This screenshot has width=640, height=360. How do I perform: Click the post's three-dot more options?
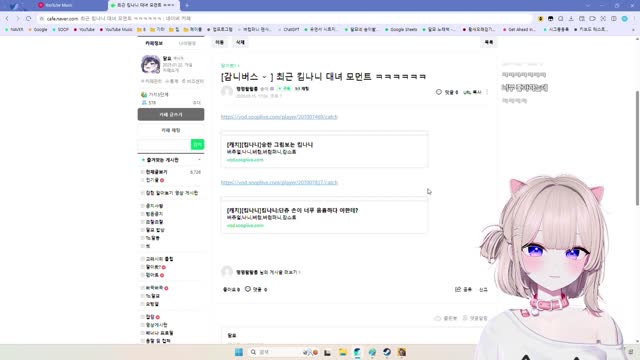(487, 92)
